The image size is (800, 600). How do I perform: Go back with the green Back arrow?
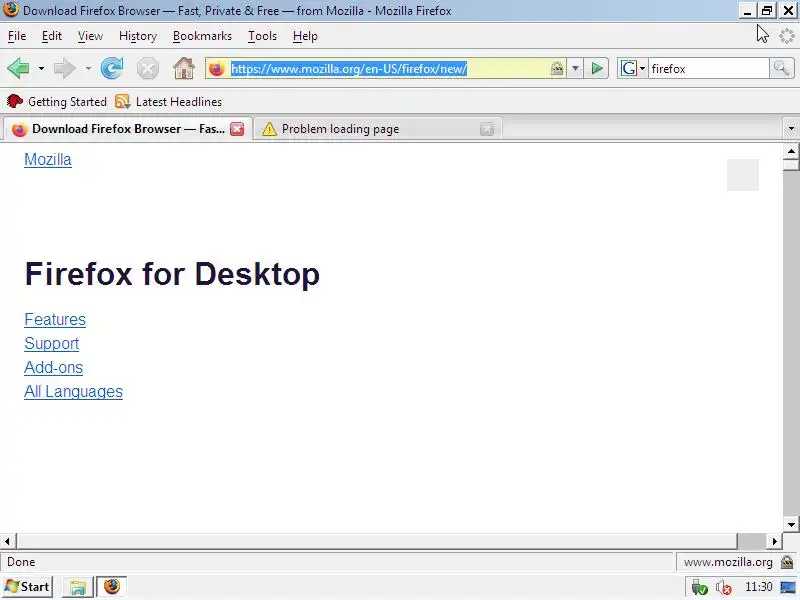point(18,68)
